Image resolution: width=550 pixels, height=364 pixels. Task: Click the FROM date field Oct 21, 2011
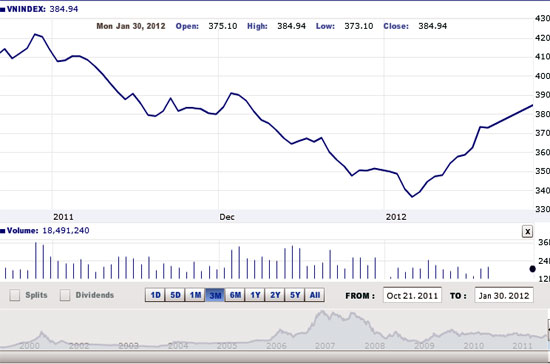pos(412,295)
